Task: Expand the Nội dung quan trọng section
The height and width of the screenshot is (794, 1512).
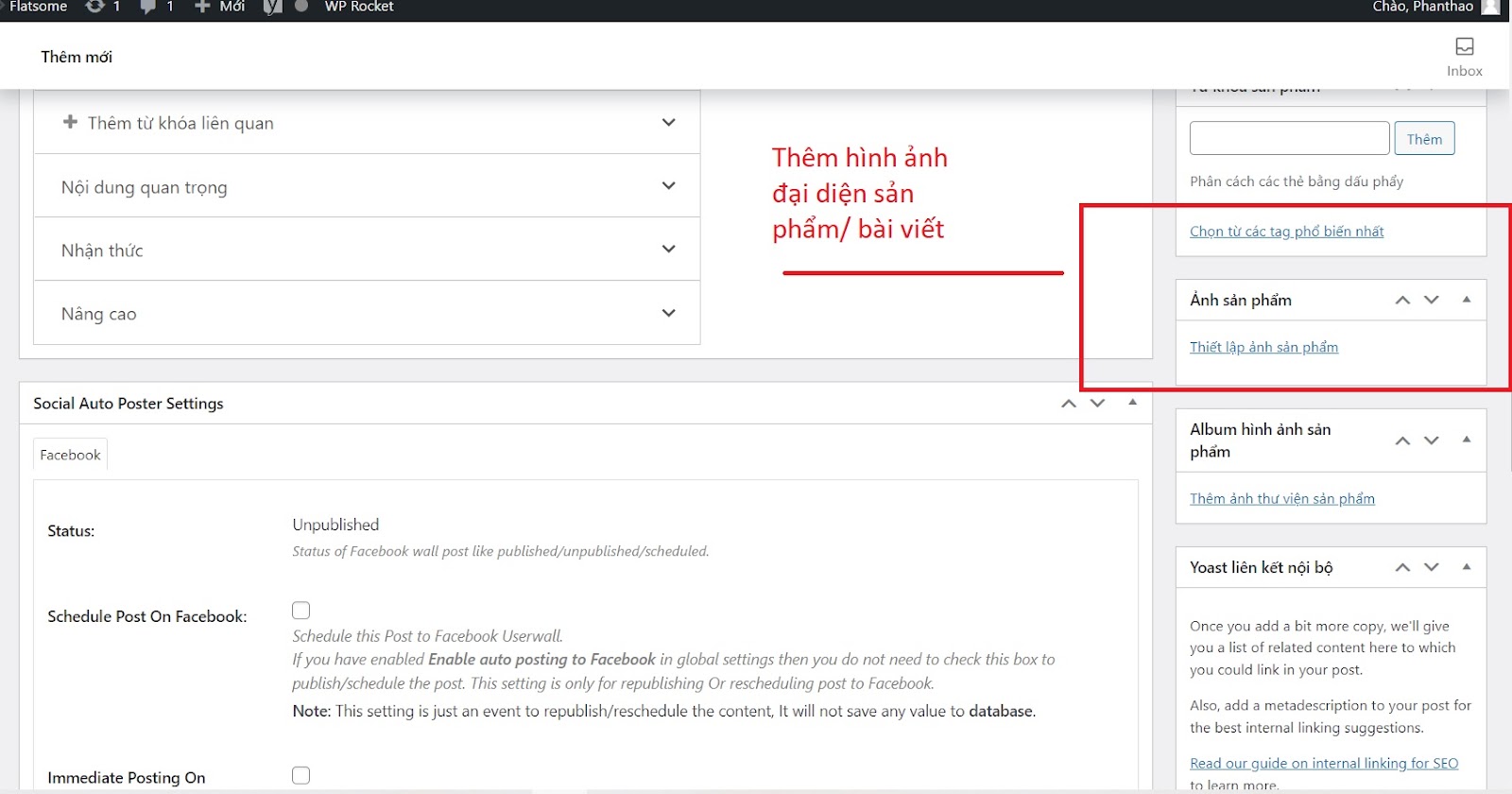Action: [668, 186]
